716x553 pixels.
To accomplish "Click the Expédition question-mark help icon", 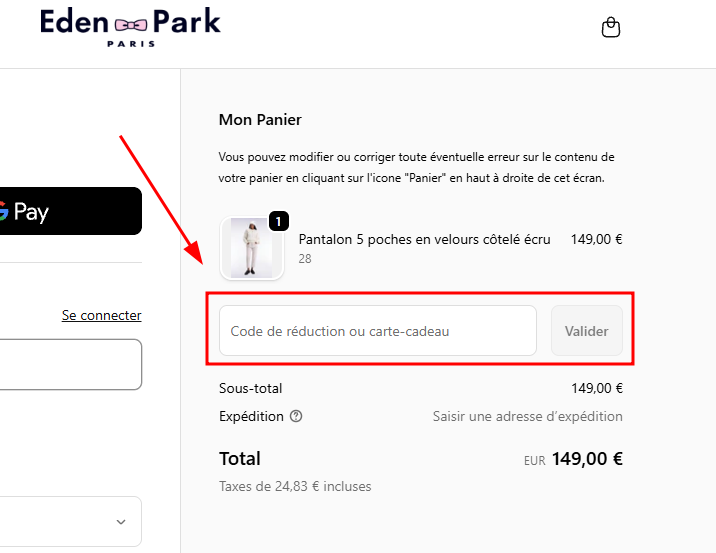I will pos(296,416).
